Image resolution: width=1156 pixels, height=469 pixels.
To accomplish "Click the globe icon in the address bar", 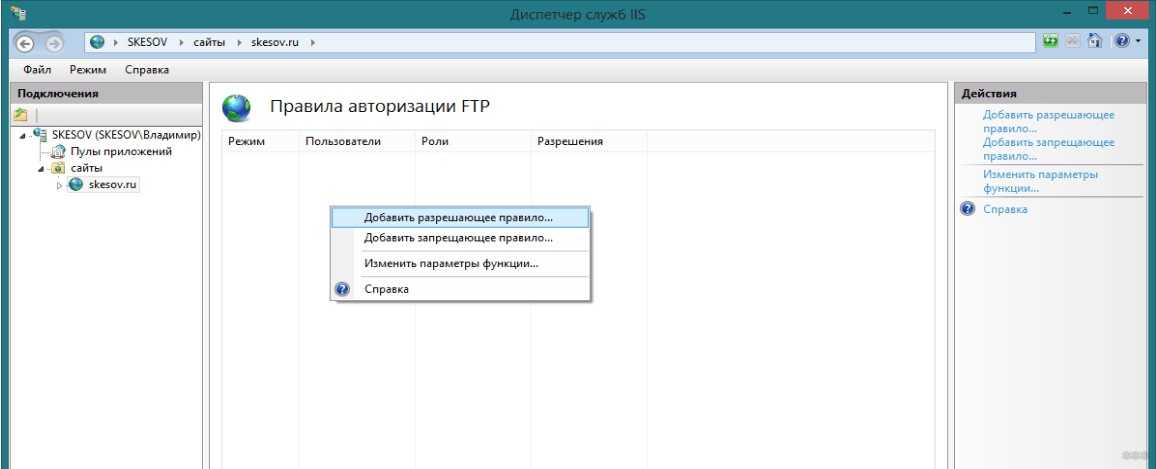I will [x=97, y=42].
